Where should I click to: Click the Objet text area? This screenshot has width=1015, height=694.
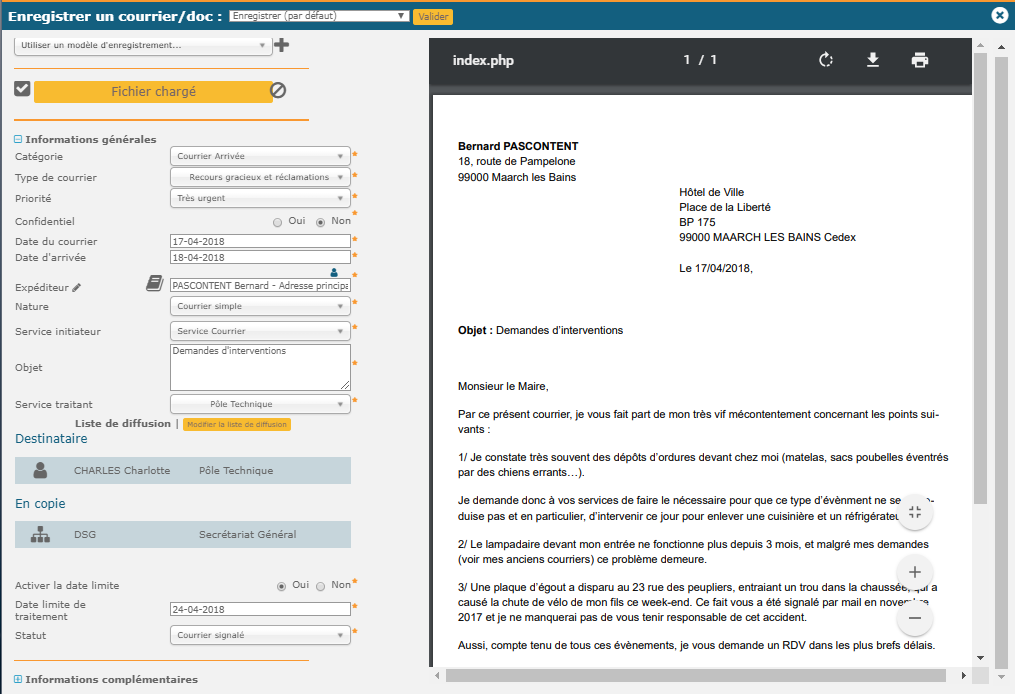click(x=260, y=367)
